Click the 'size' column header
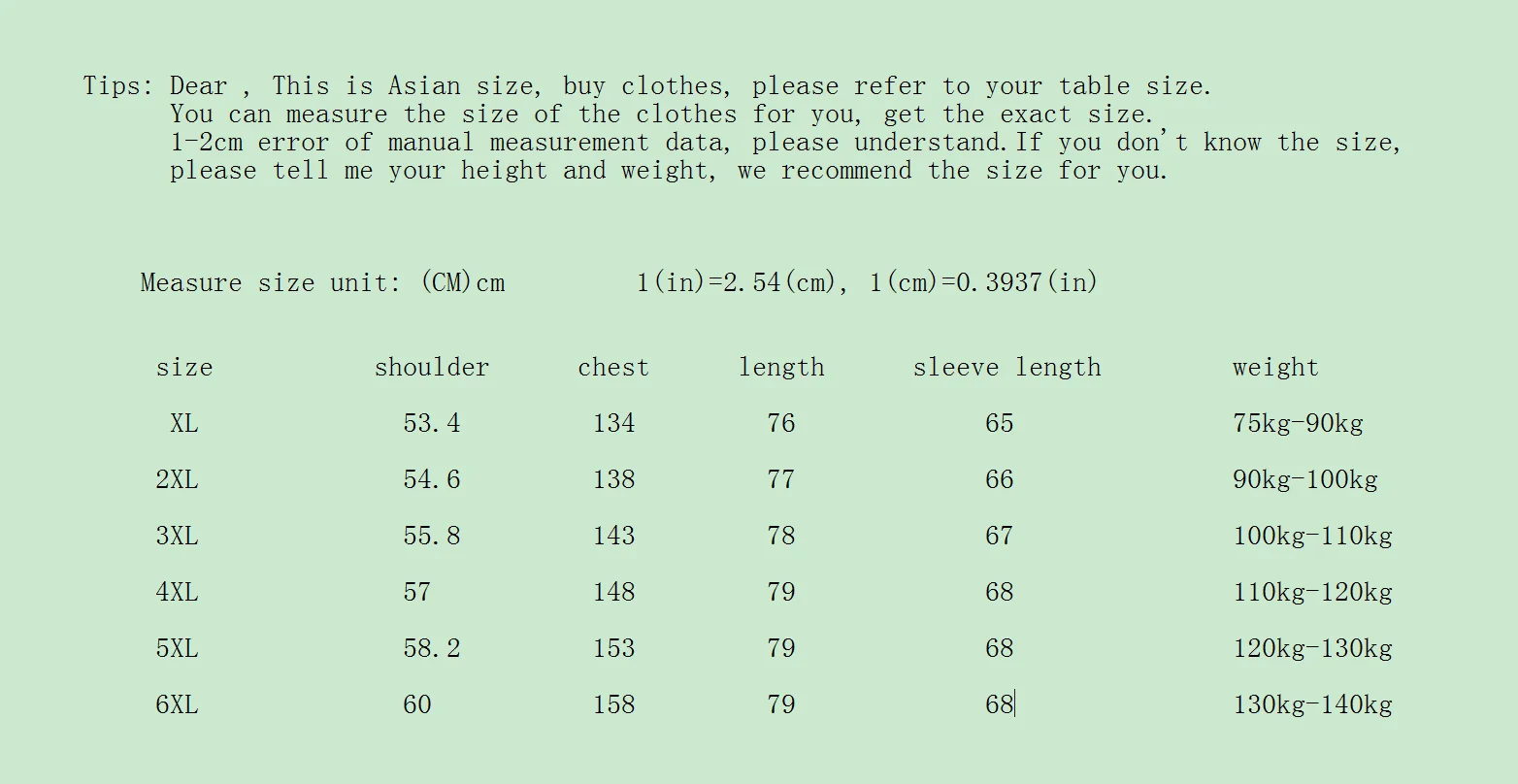 tap(183, 368)
